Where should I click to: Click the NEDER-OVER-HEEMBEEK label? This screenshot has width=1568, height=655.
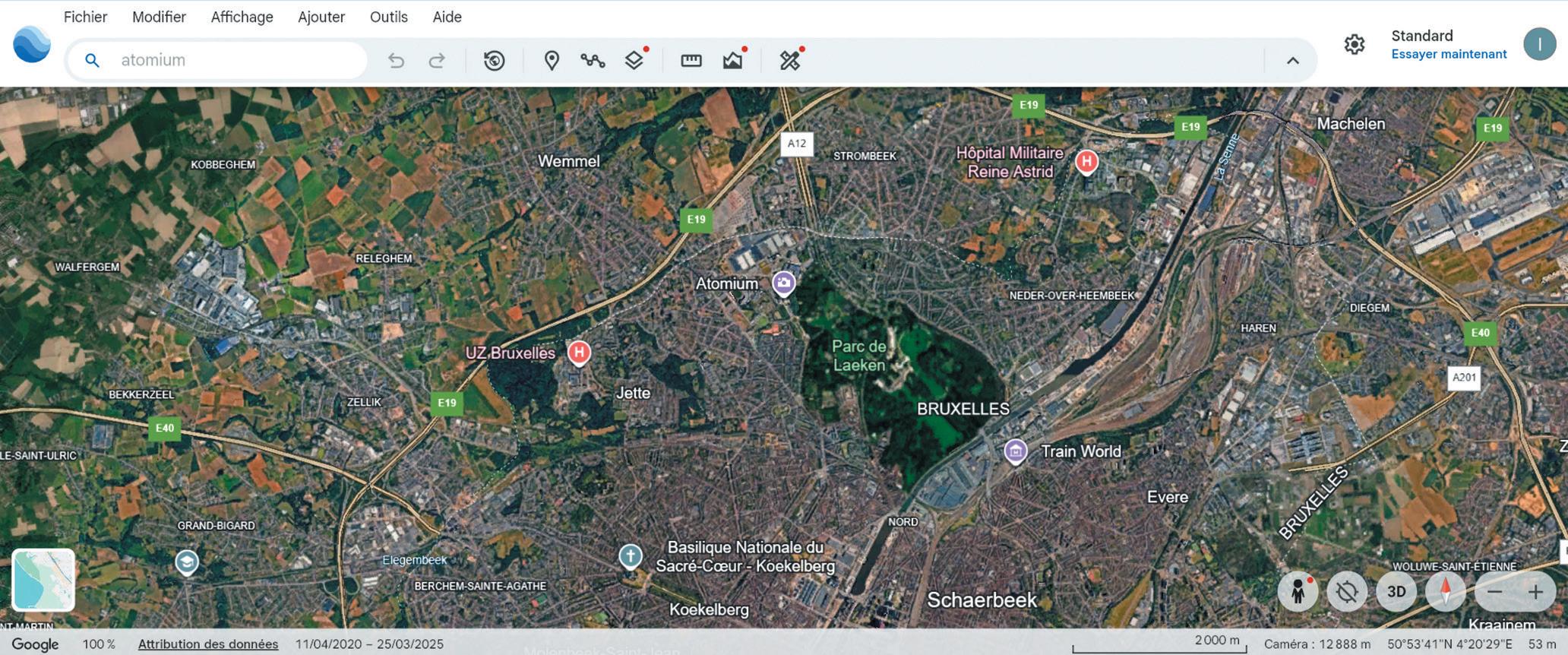[1072, 296]
